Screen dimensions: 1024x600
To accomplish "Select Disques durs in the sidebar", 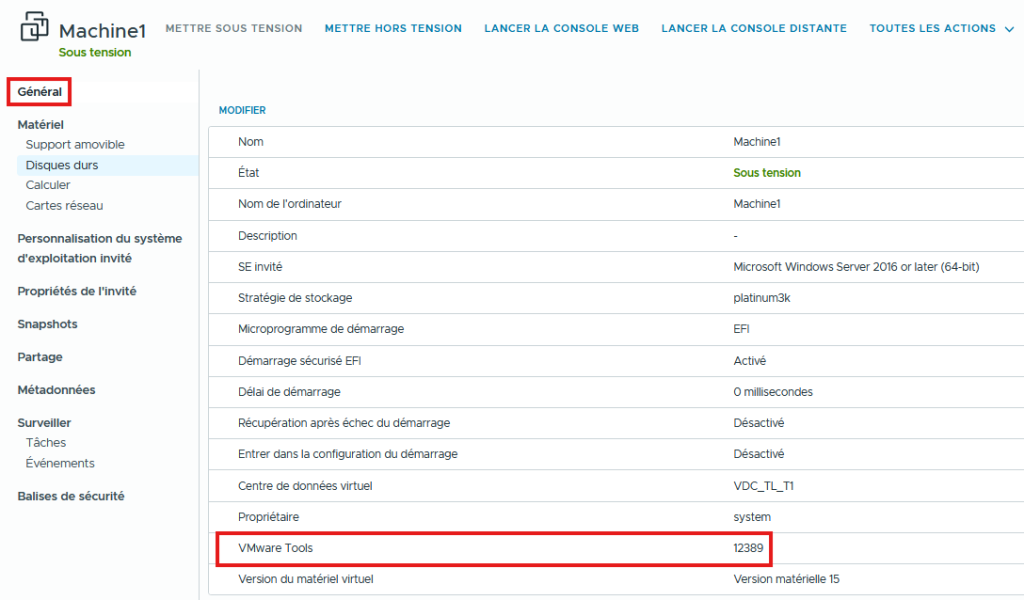I will pos(62,165).
